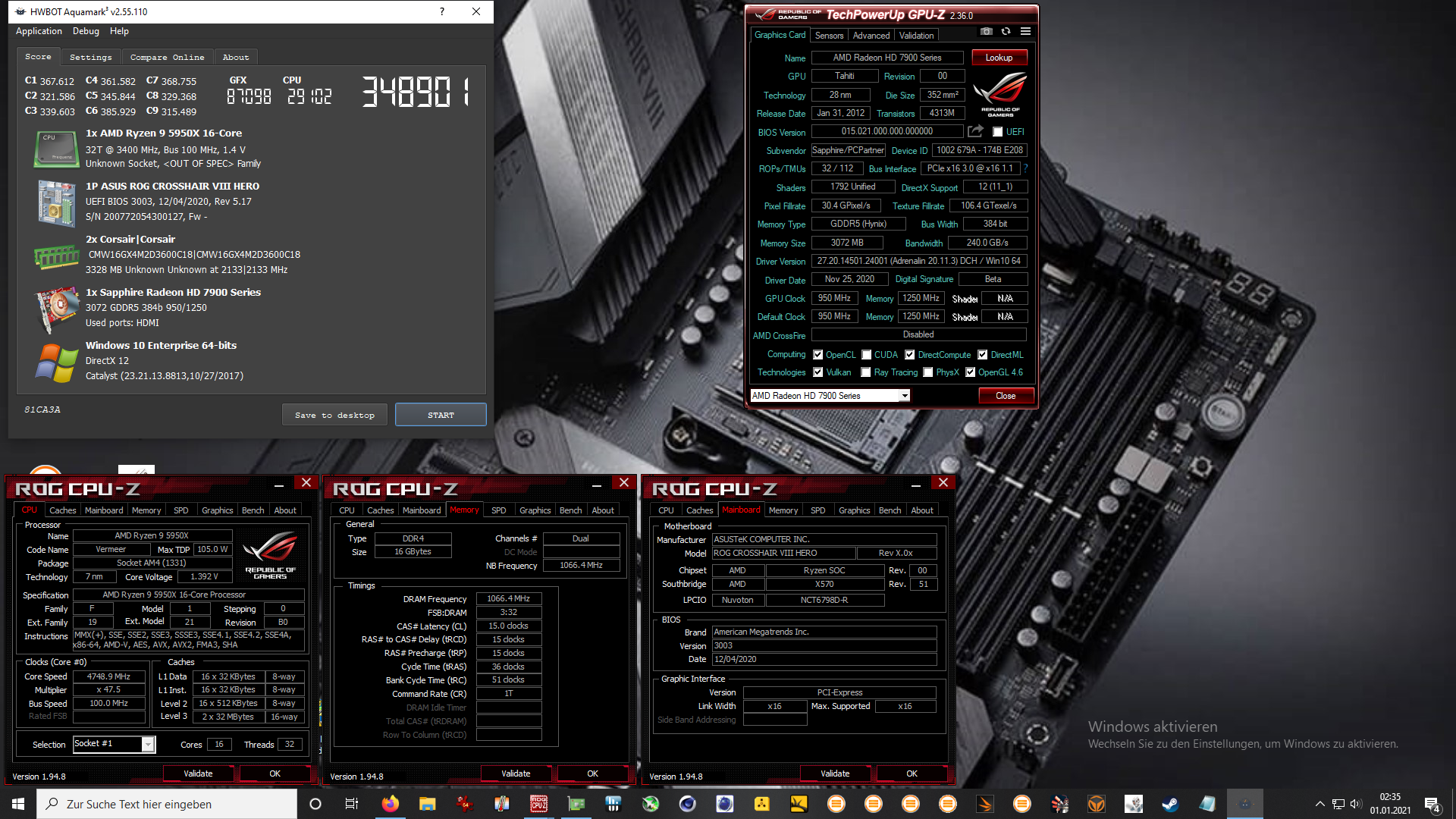Toggle the OpenGL 4.6 checkbox
This screenshot has width=1456, height=819.
[x=970, y=372]
